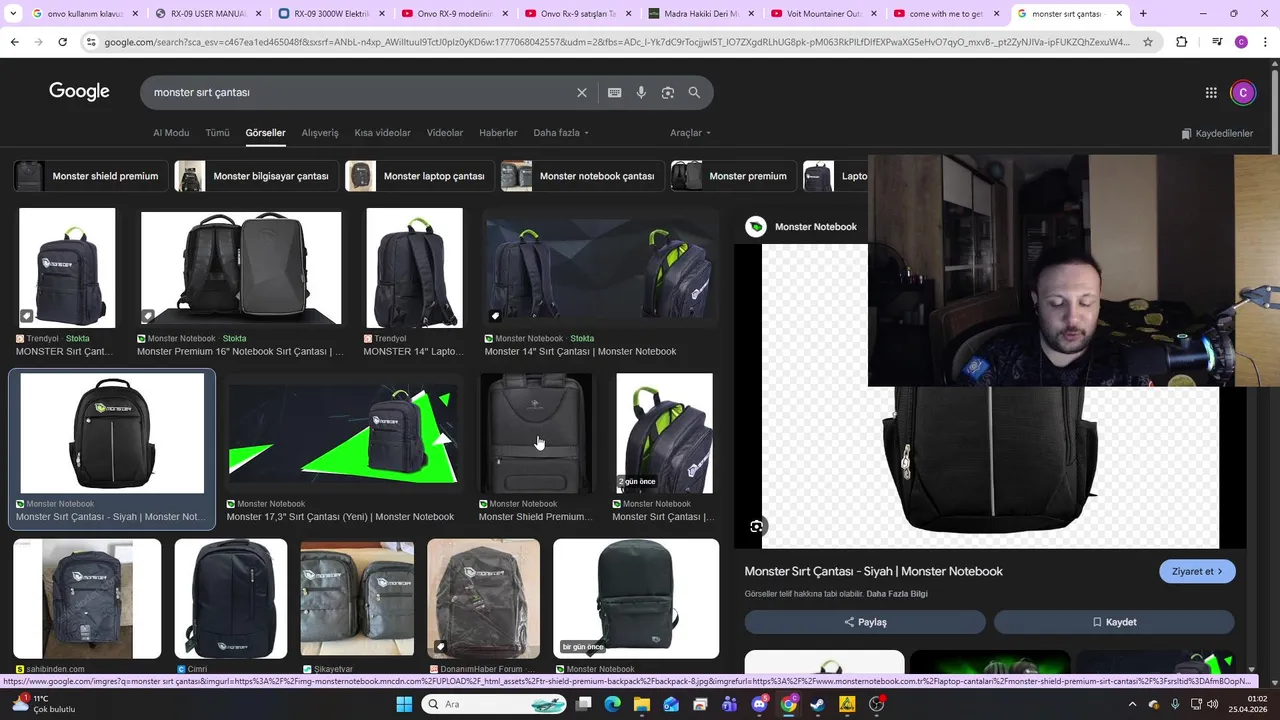This screenshot has height=720, width=1280.
Task: Open MONSTER 14" Laptop Trendyol image
Action: coord(414,267)
